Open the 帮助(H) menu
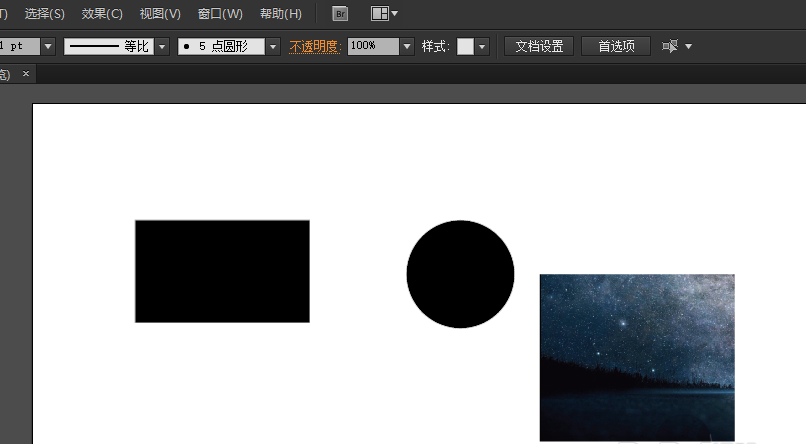This screenshot has height=444, width=806. [x=281, y=14]
